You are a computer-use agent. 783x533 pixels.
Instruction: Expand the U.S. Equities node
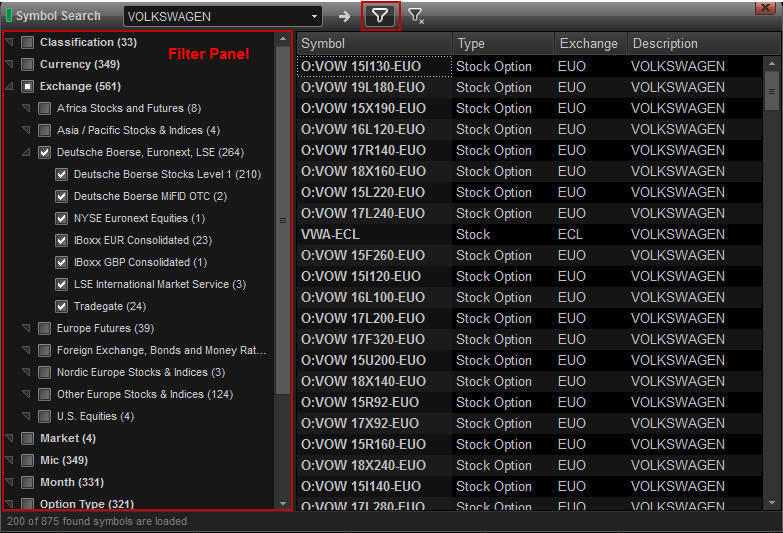26,416
